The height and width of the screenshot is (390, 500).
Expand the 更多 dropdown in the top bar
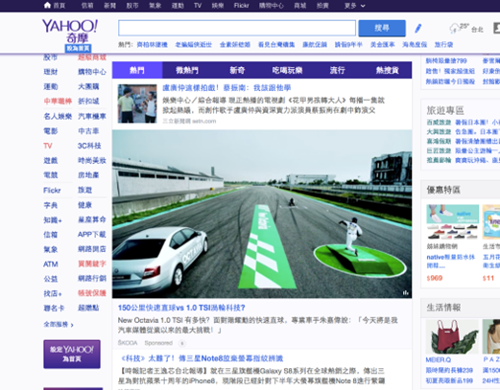tap(355, 6)
